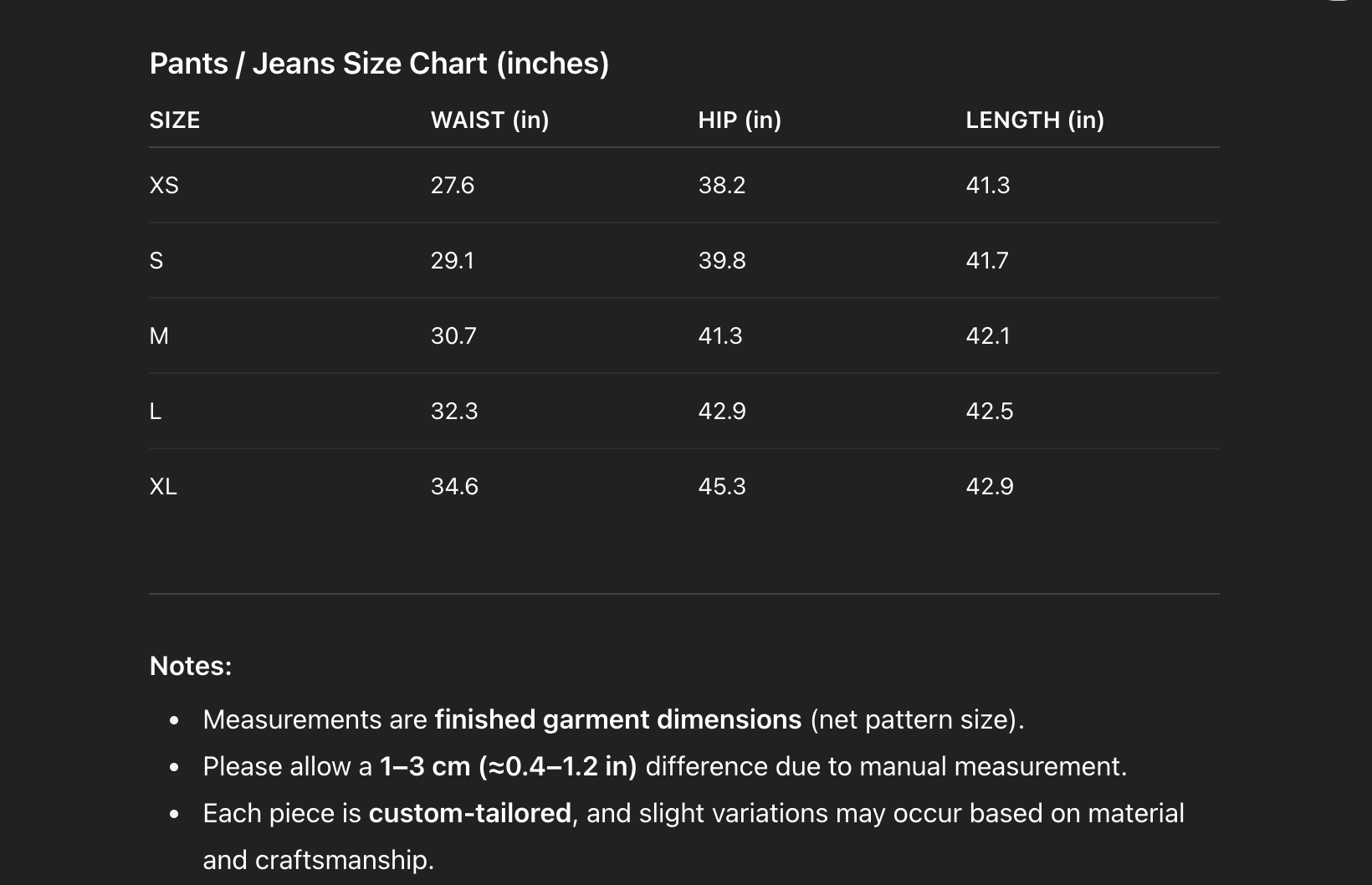Click the Pants / Jeans Size Chart heading
The height and width of the screenshot is (885, 1372).
click(x=379, y=64)
